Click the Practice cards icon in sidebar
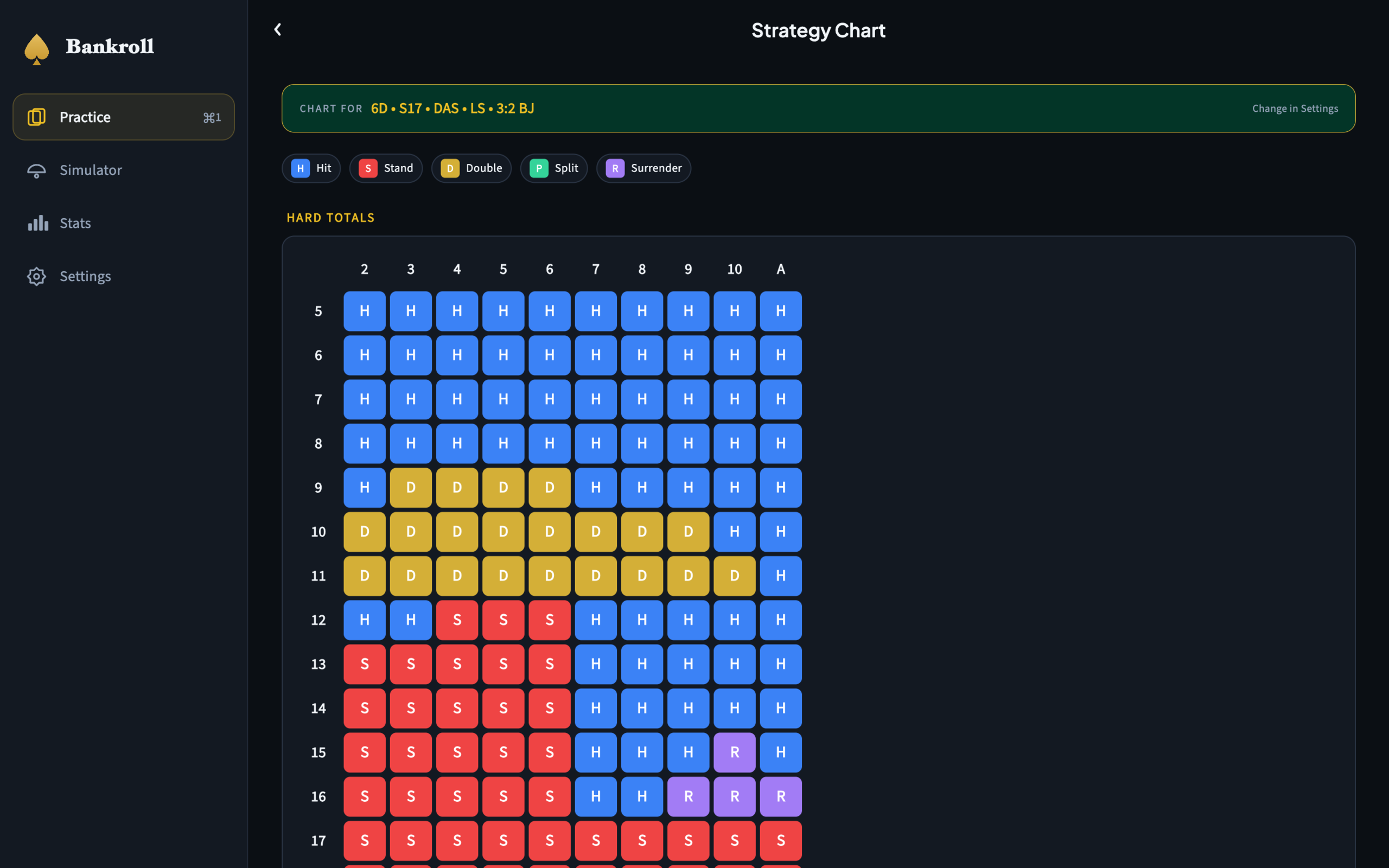This screenshot has width=1389, height=868. (37, 117)
